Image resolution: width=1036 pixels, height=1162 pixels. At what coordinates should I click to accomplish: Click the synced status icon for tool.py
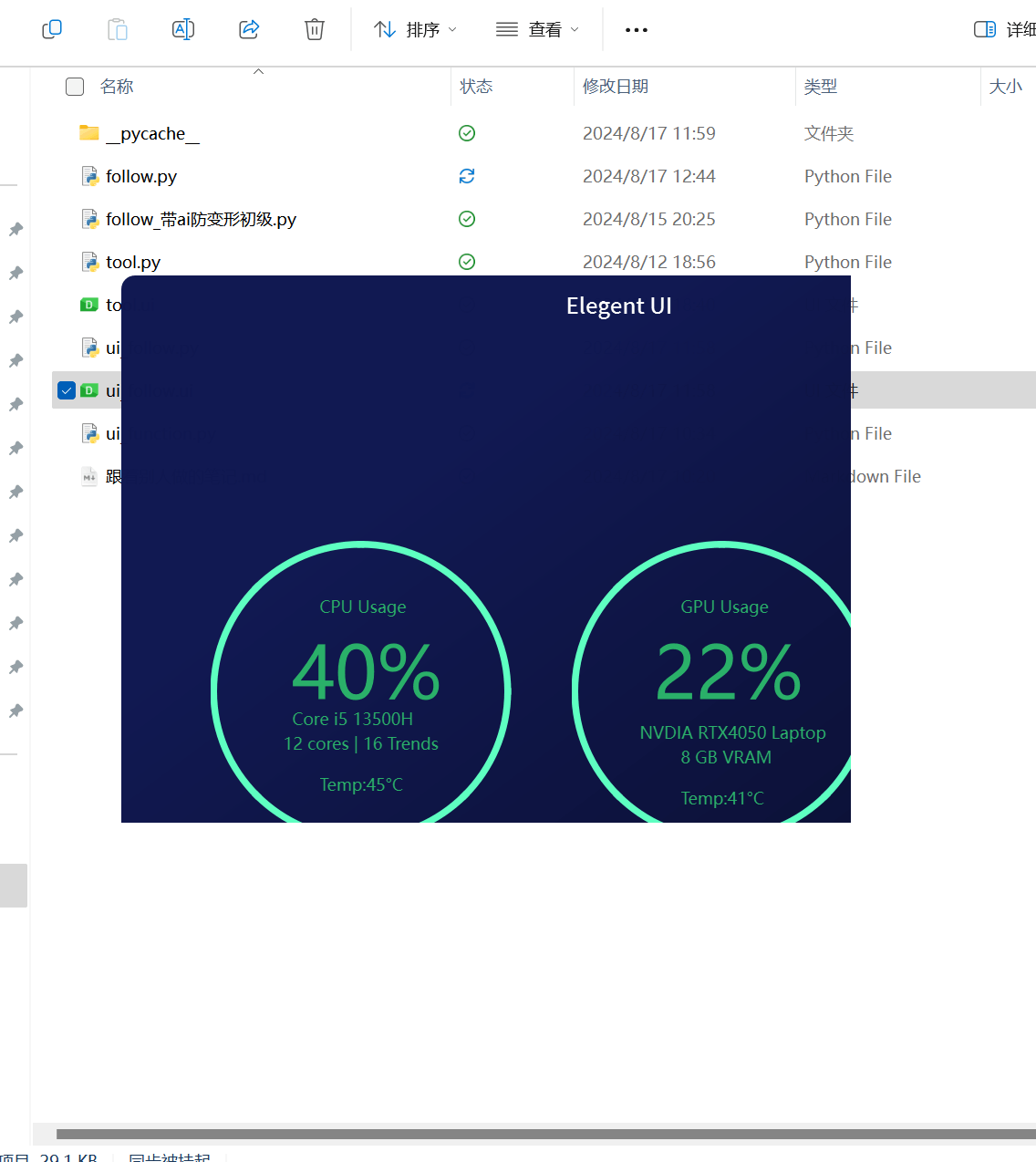467,262
